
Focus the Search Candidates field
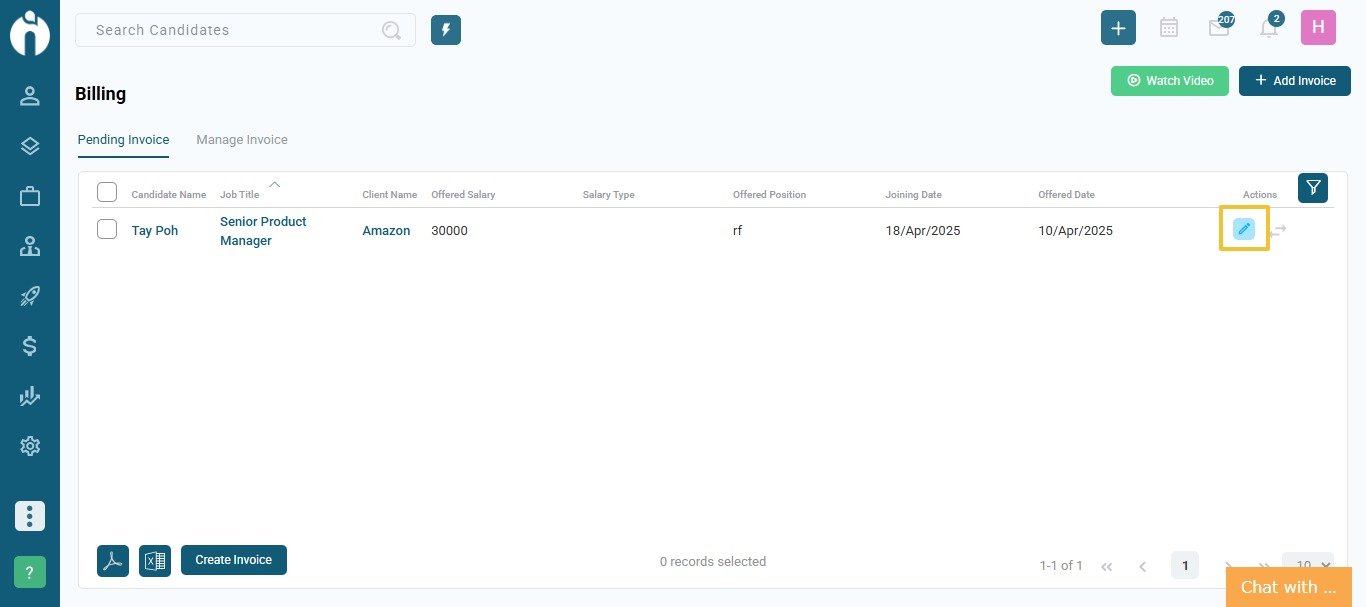click(235, 30)
